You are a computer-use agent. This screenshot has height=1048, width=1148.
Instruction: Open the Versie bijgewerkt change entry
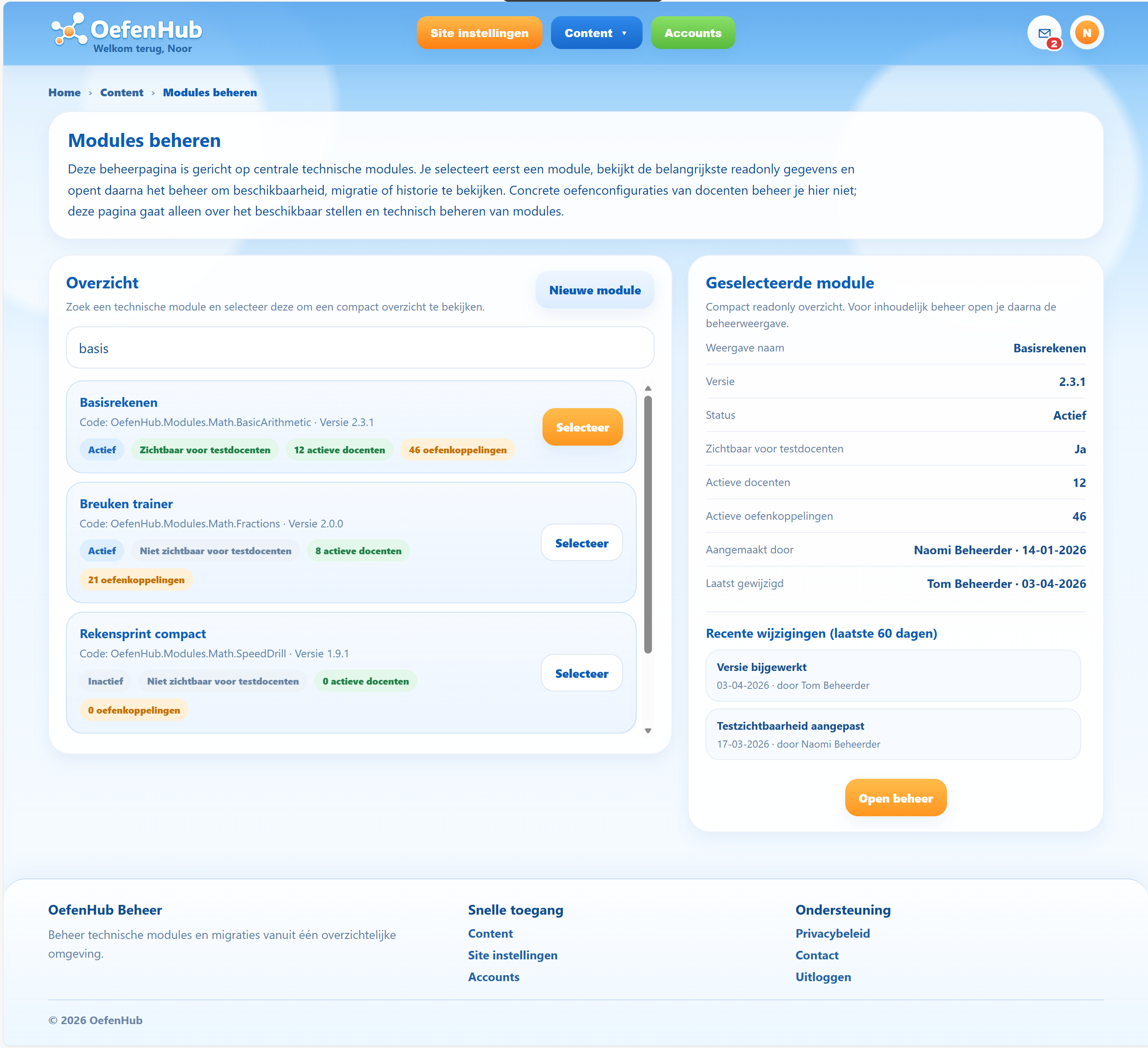[x=893, y=676]
